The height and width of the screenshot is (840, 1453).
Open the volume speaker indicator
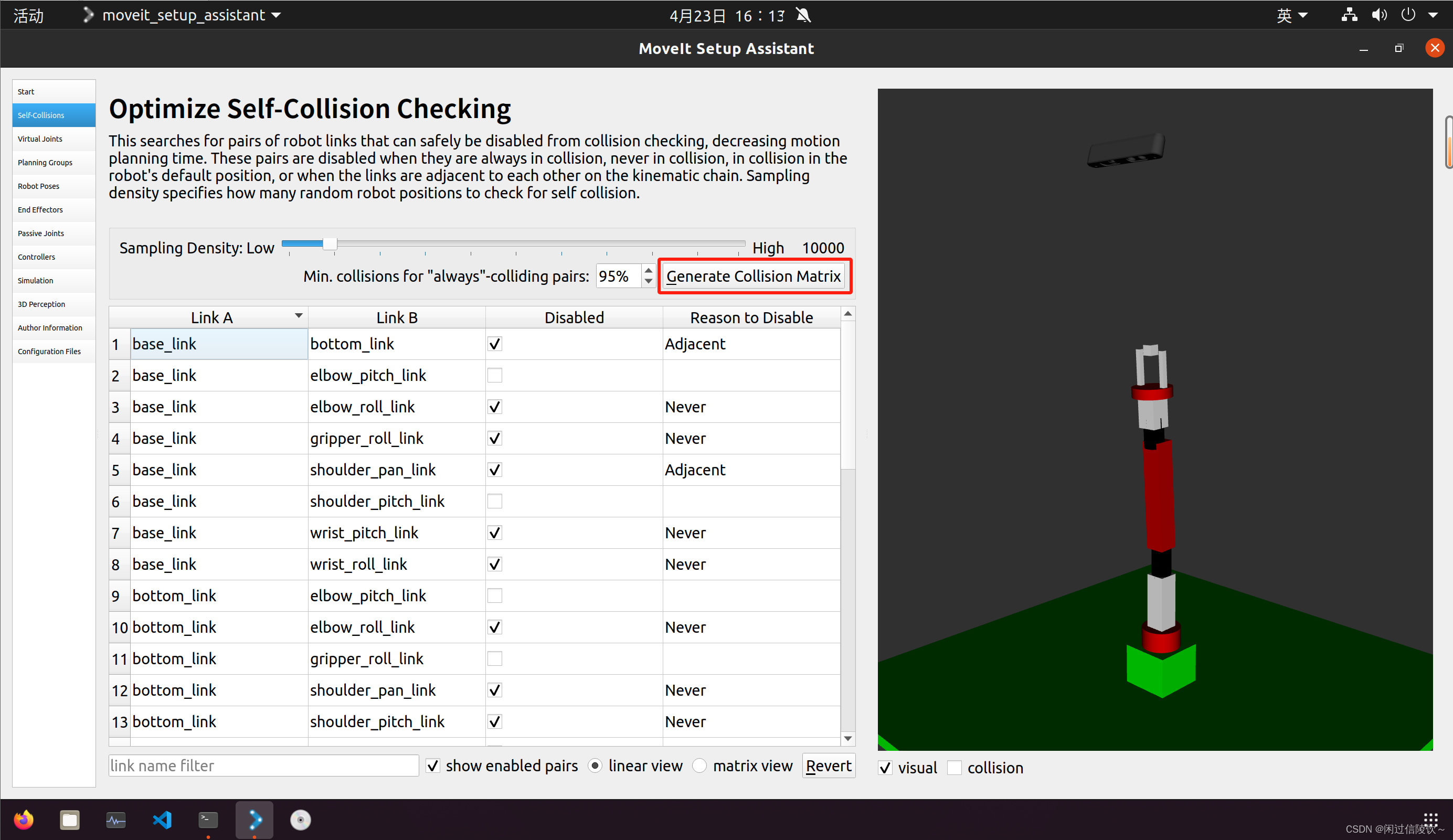point(1378,15)
